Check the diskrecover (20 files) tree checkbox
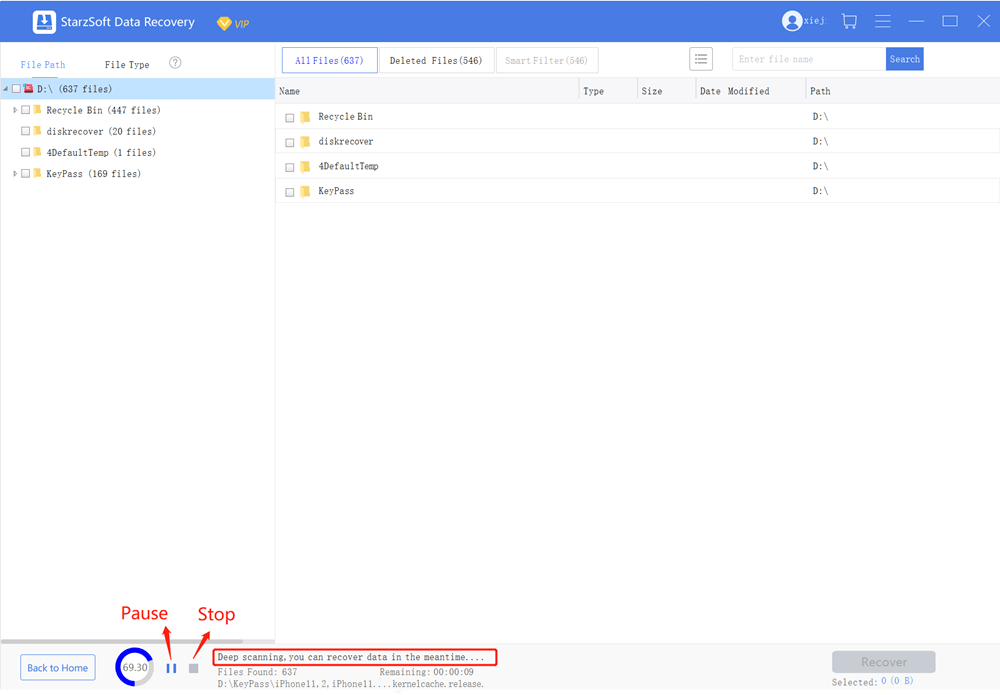This screenshot has width=1000, height=695. pos(26,131)
